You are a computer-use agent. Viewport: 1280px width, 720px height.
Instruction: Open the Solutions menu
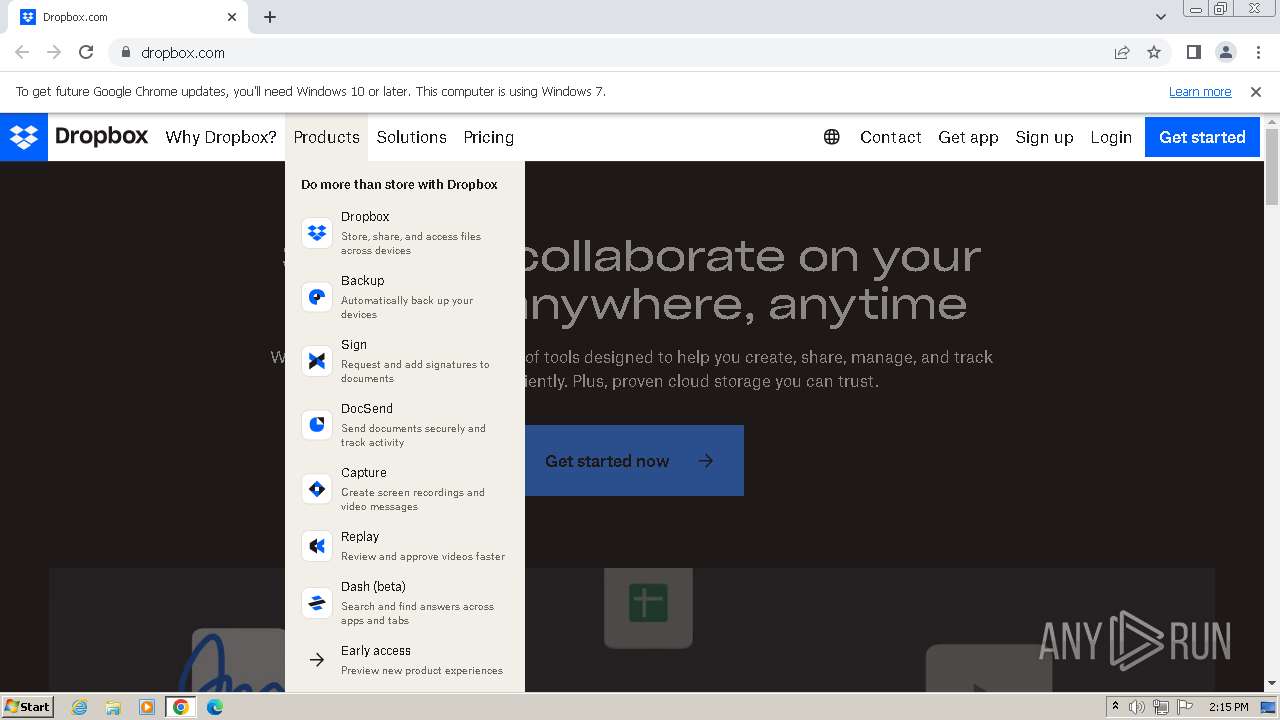point(412,137)
